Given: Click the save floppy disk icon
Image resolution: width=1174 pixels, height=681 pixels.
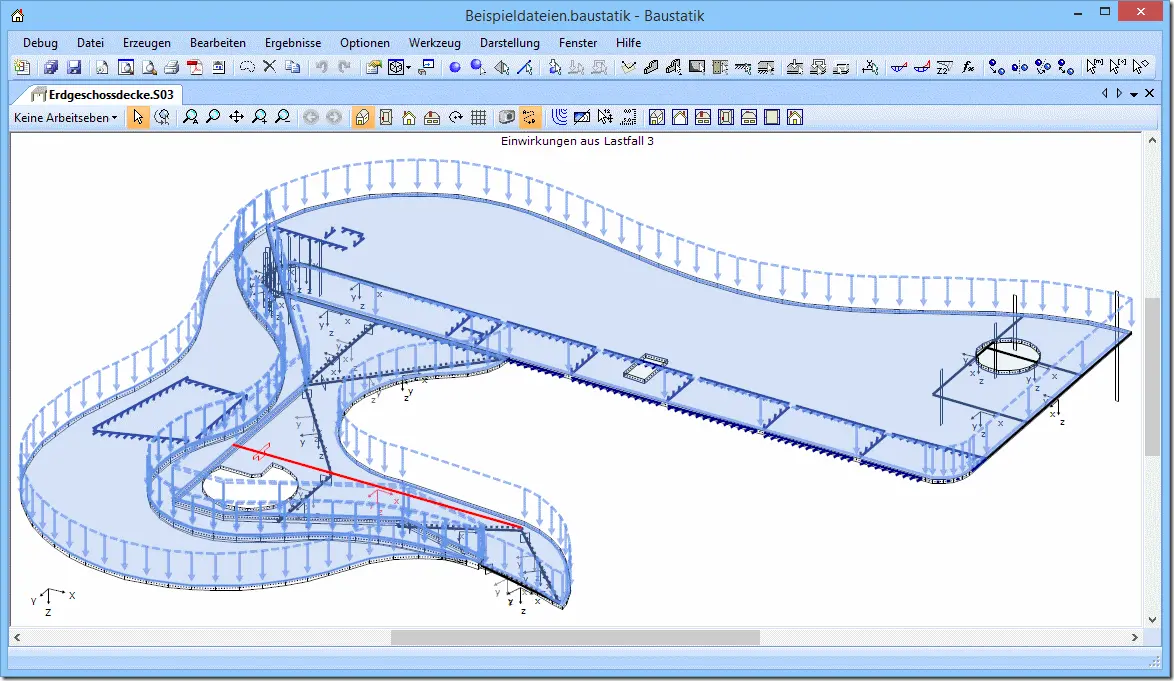Looking at the screenshot, I should 74,67.
